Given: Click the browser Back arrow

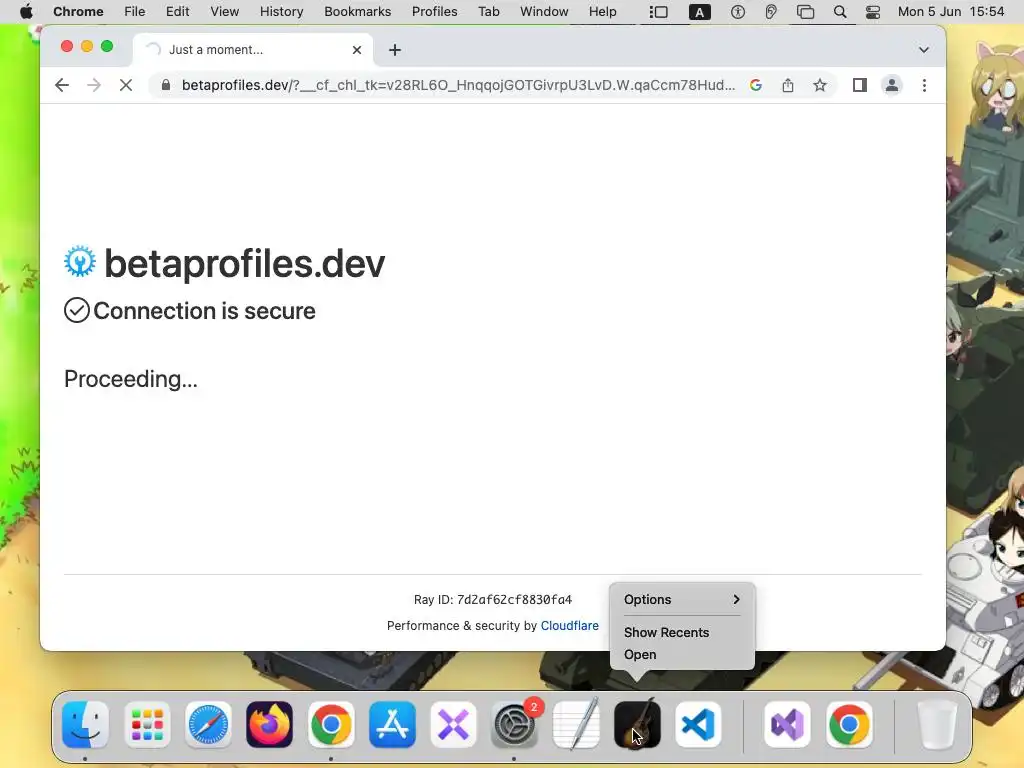Looking at the screenshot, I should (x=62, y=85).
